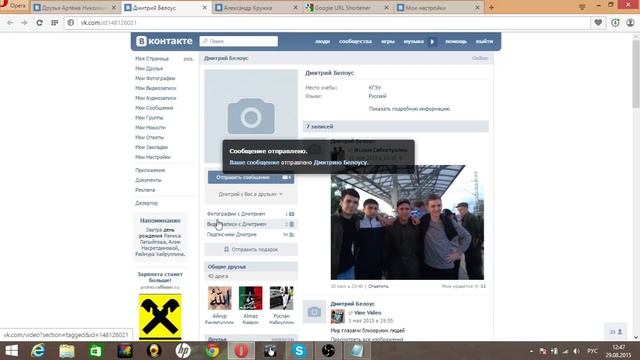Open Моя Страница in sidebar
The width and height of the screenshot is (640, 360).
click(x=152, y=59)
